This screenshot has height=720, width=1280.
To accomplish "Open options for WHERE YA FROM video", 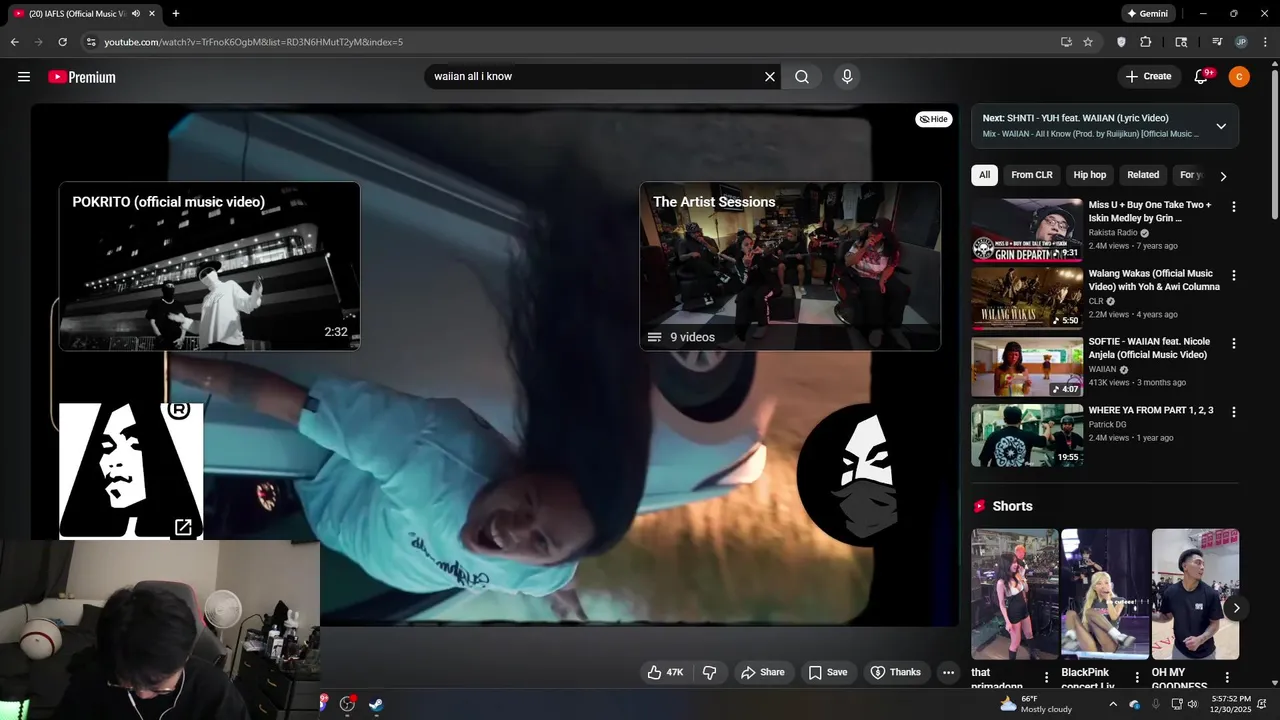I will tap(1233, 411).
